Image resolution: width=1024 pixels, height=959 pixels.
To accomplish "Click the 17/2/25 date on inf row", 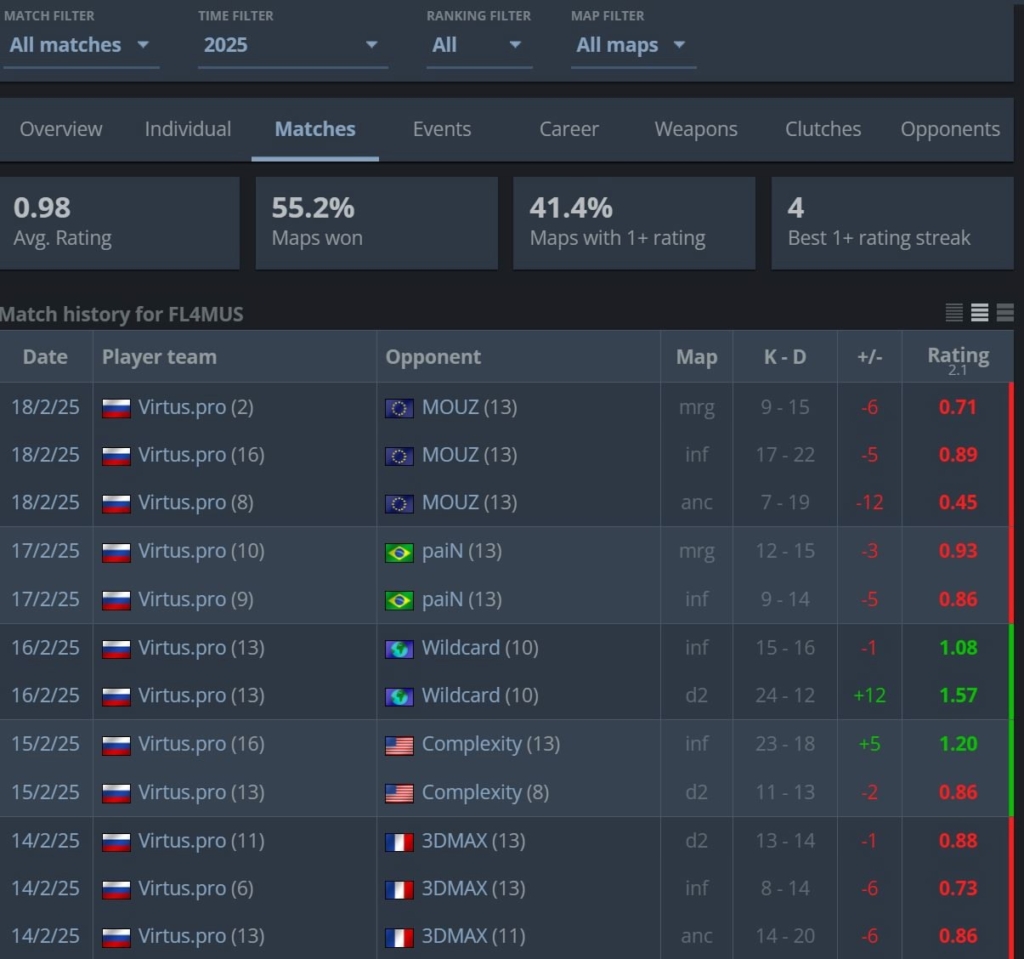I will tap(45, 599).
